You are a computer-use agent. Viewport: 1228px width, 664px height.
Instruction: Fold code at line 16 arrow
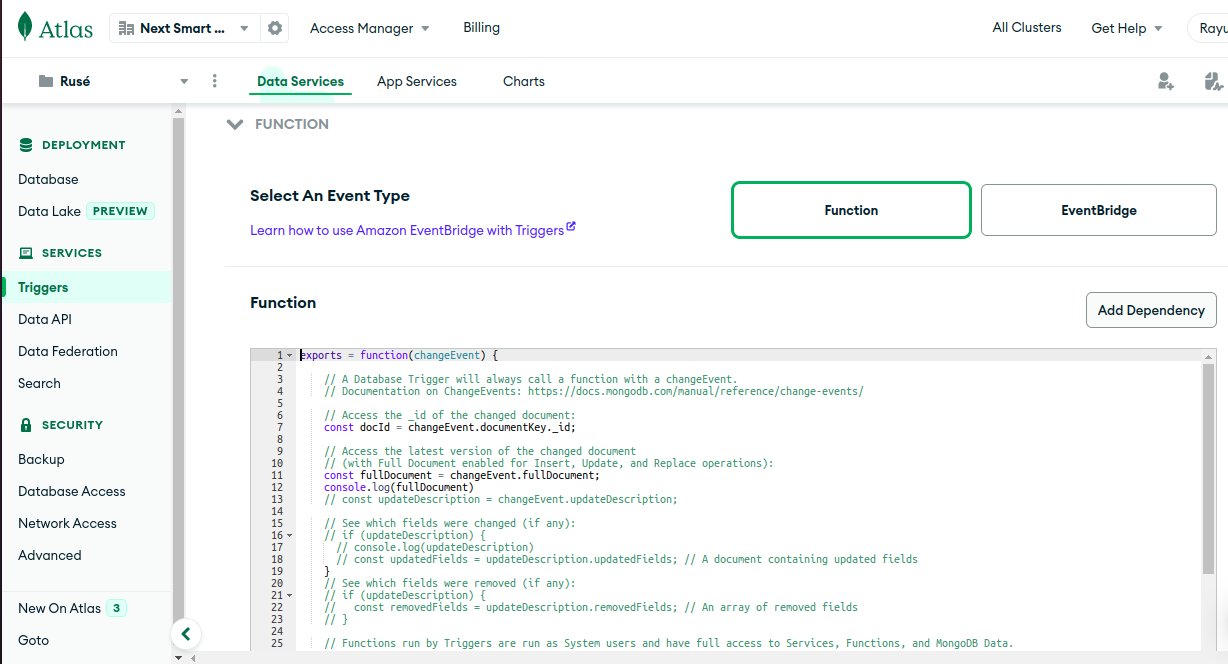[x=290, y=536]
